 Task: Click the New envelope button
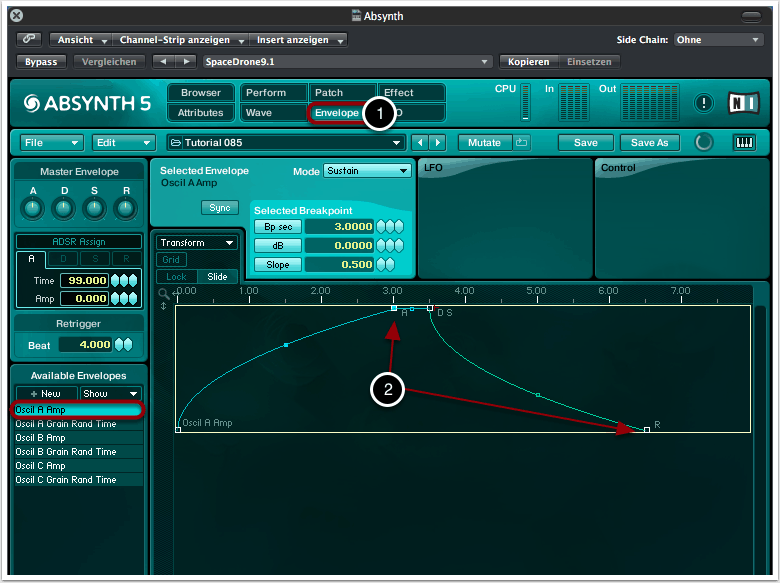click(x=45, y=393)
